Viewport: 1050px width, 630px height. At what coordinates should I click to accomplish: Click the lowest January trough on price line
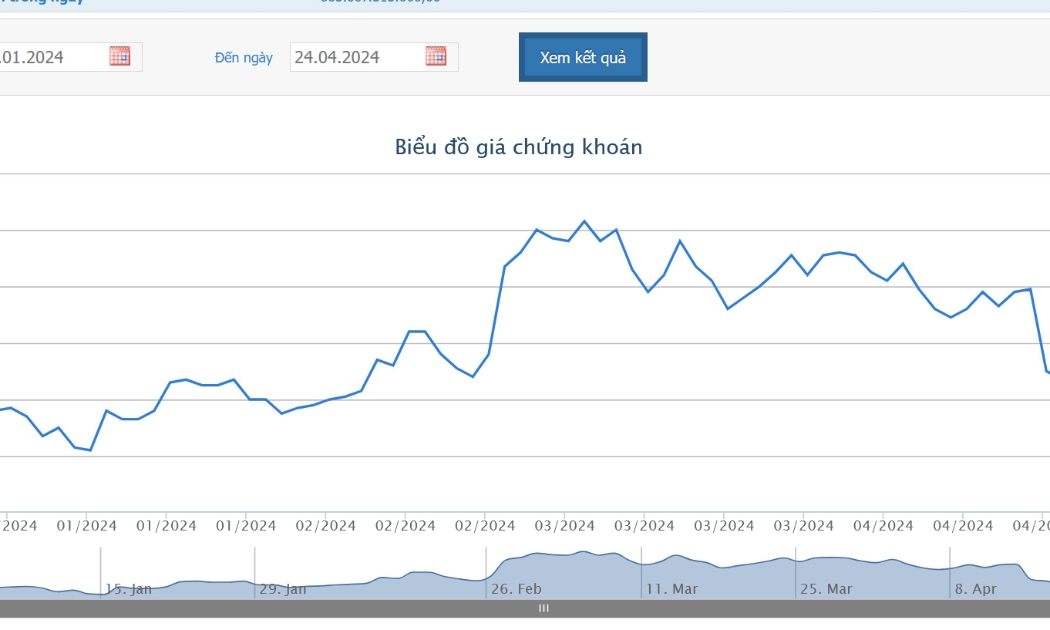coord(90,450)
